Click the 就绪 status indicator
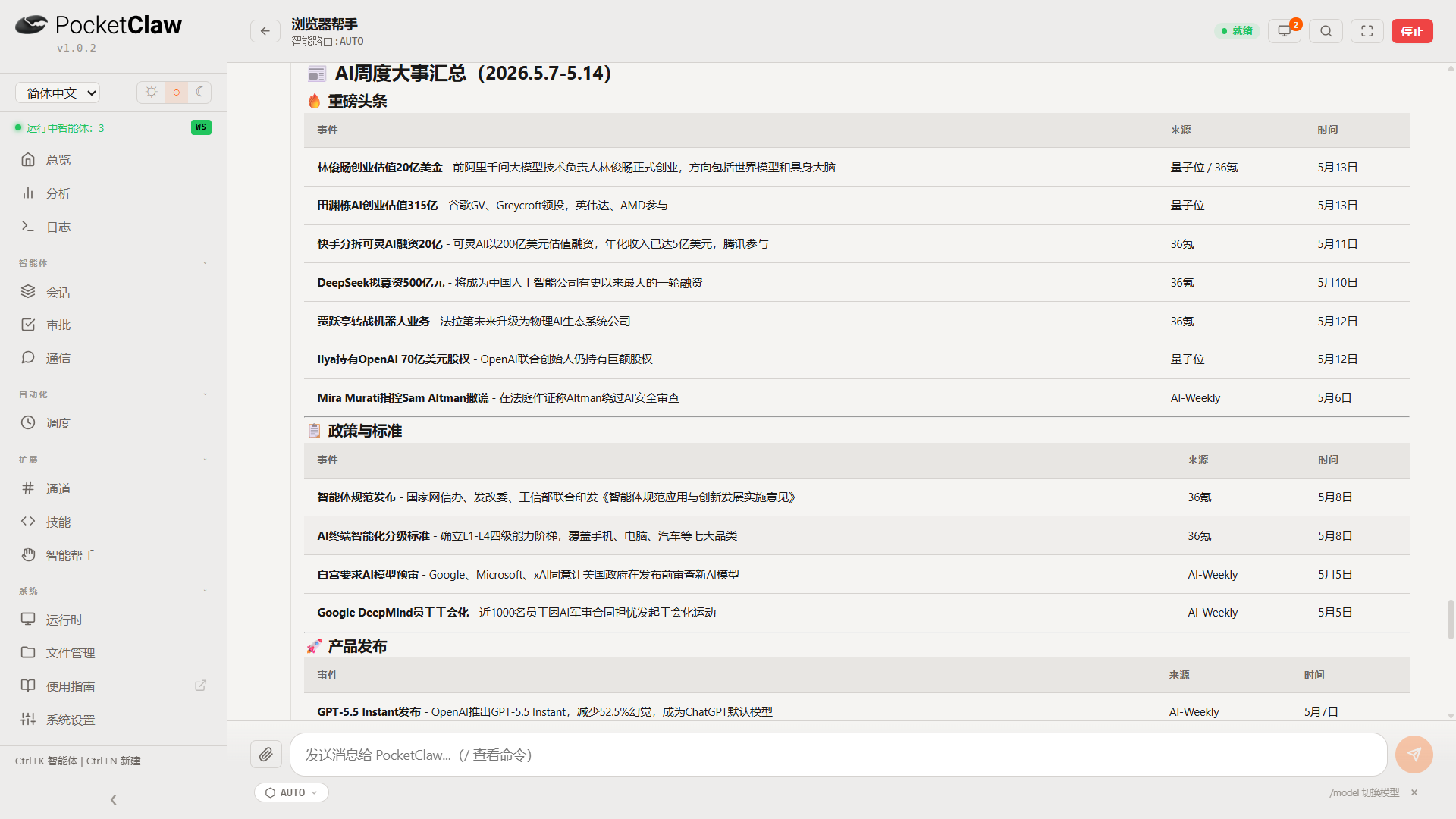Viewport: 1456px width, 819px height. (1237, 31)
